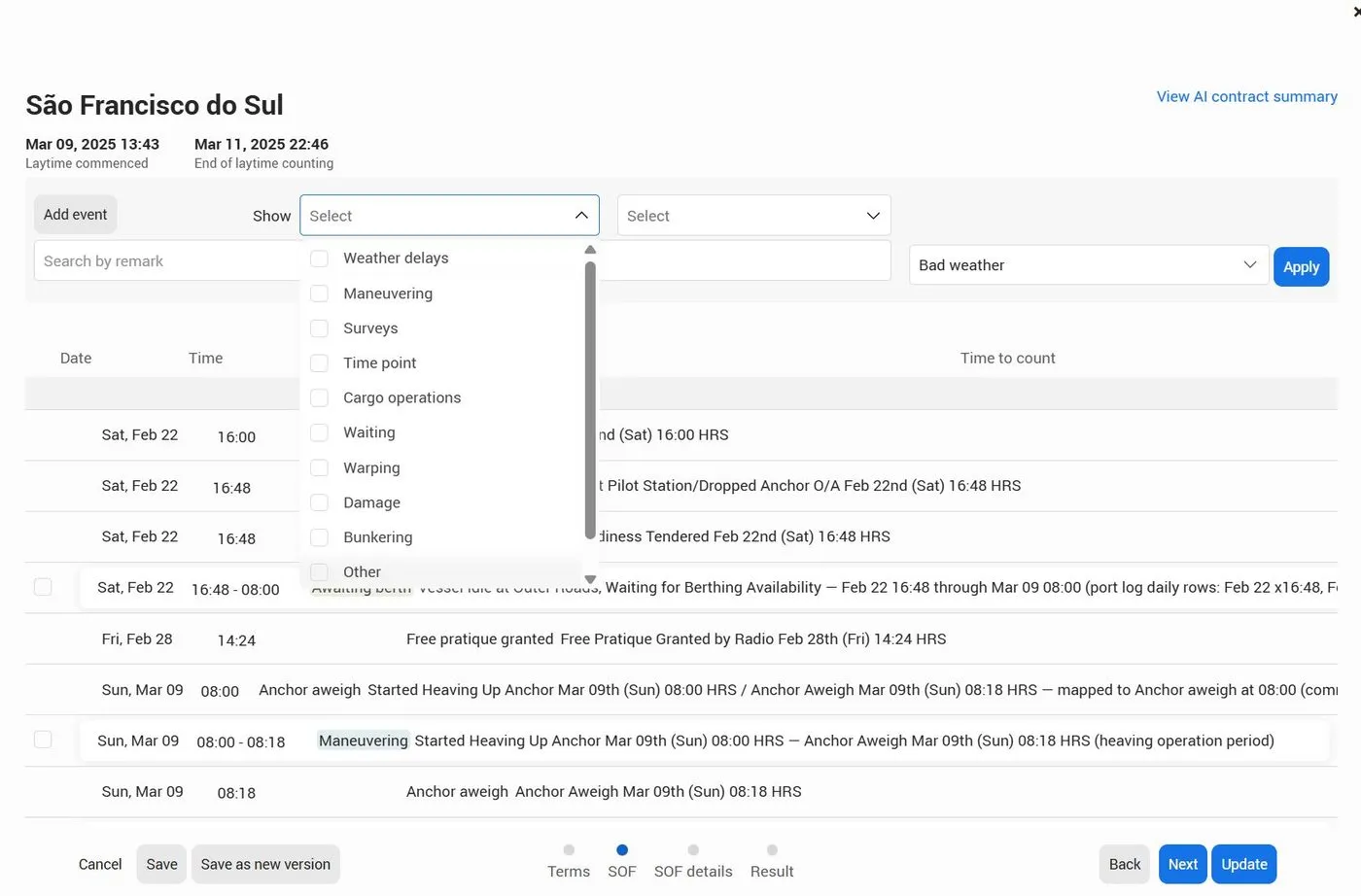Image resolution: width=1361 pixels, height=896 pixels.
Task: Select checkbox for Mar 09 08:00 - 08:18 row
Action: tap(43, 740)
